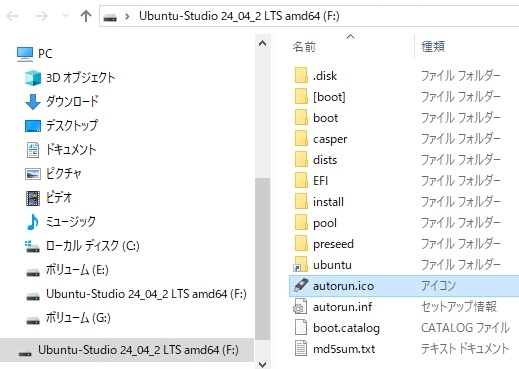
Task: Sort by the 名前 column header
Action: coord(304,47)
